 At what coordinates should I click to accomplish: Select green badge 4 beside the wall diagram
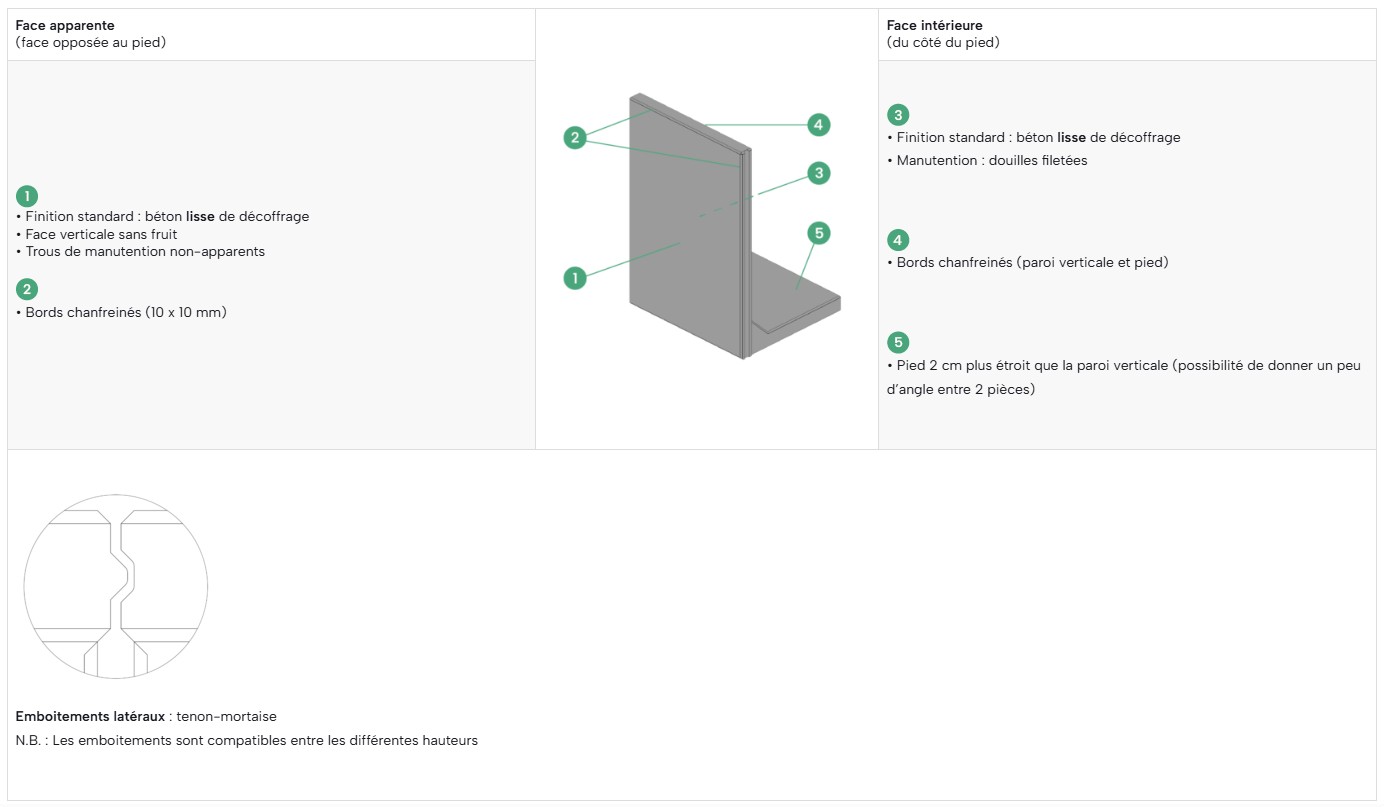coord(819,125)
